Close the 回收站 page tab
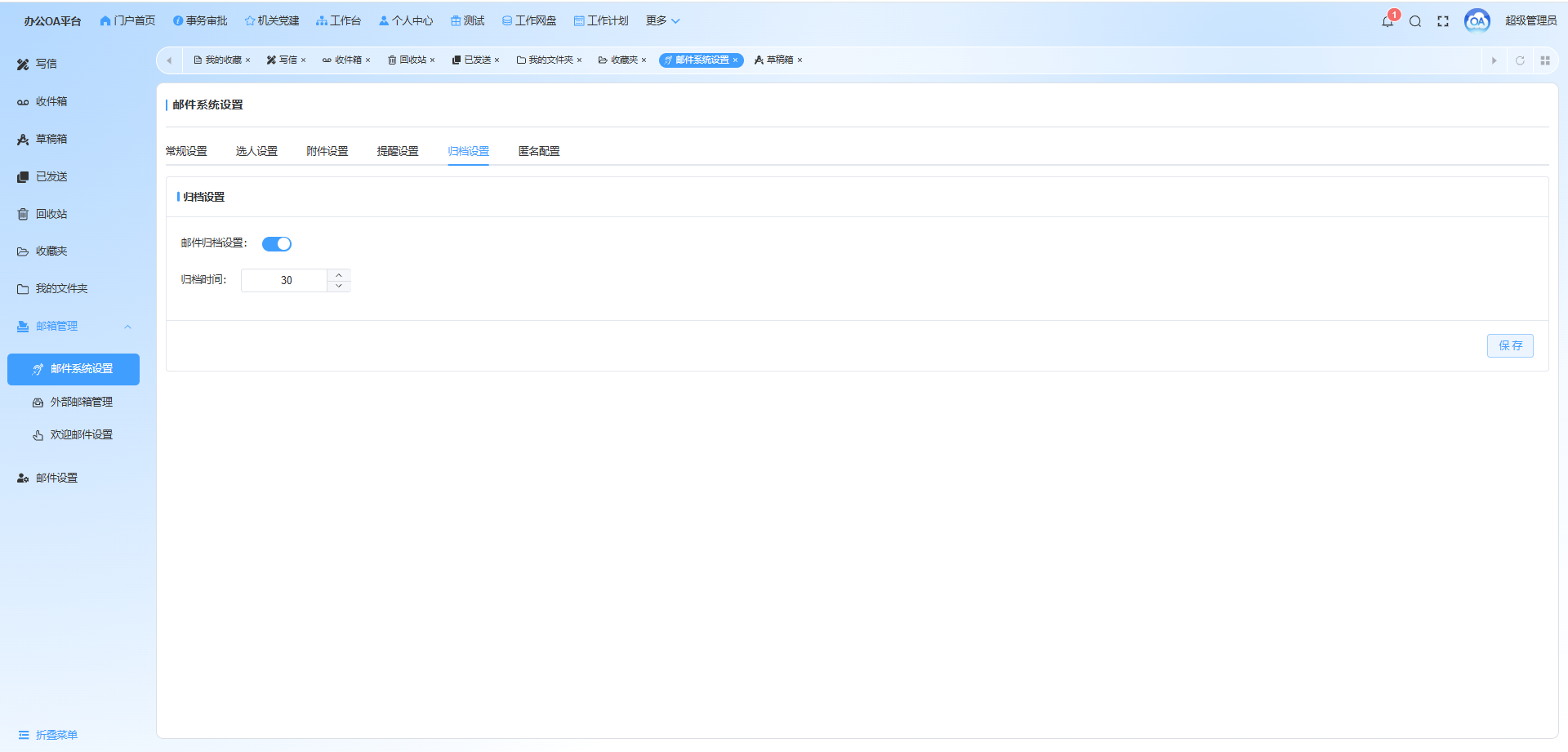Screen dimensions: 1568x752 click(432, 60)
